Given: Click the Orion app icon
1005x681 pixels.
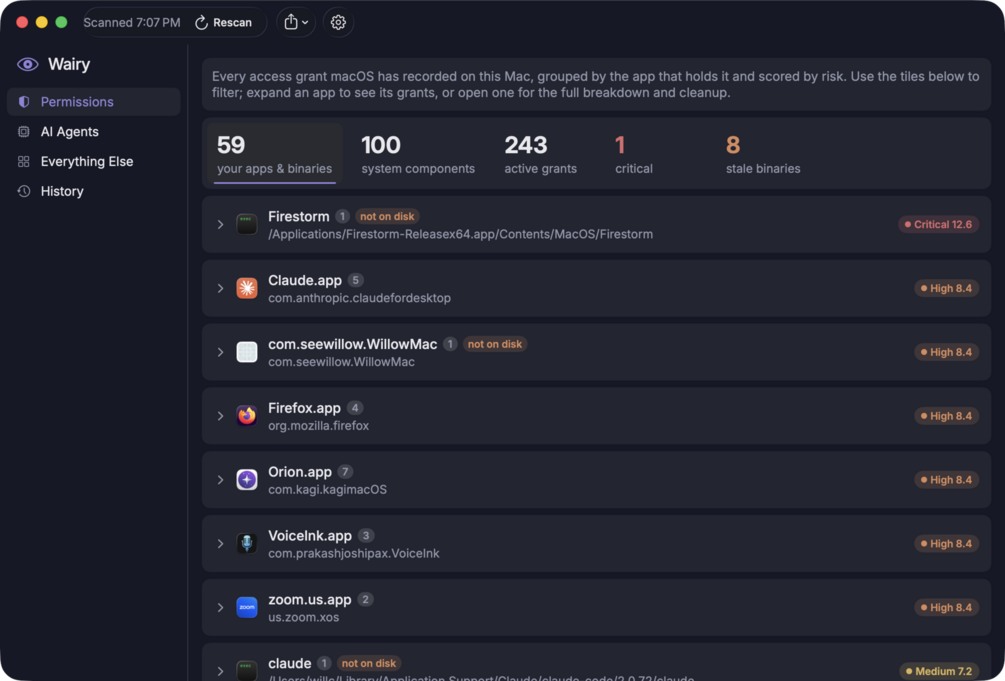Looking at the screenshot, I should pyautogui.click(x=247, y=480).
